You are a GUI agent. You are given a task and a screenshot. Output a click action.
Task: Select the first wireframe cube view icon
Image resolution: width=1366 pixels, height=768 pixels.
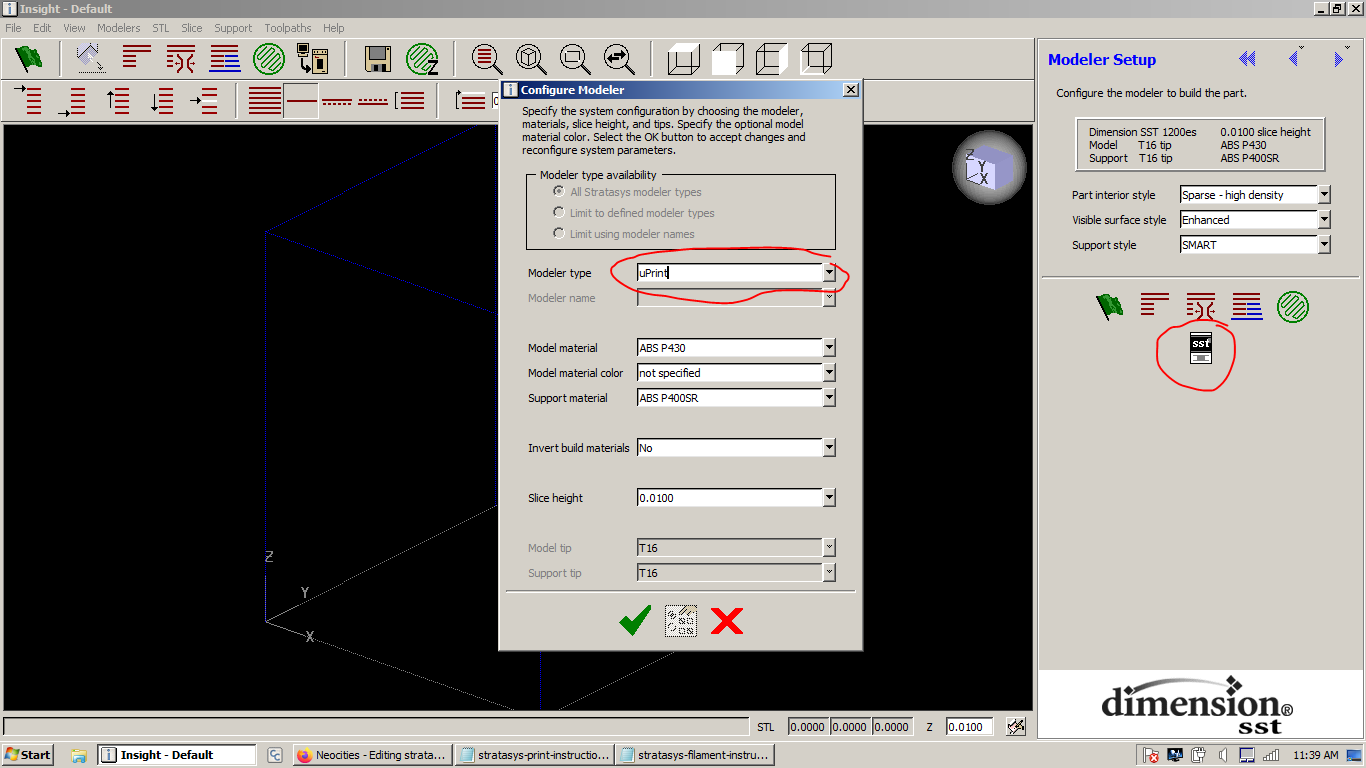684,59
